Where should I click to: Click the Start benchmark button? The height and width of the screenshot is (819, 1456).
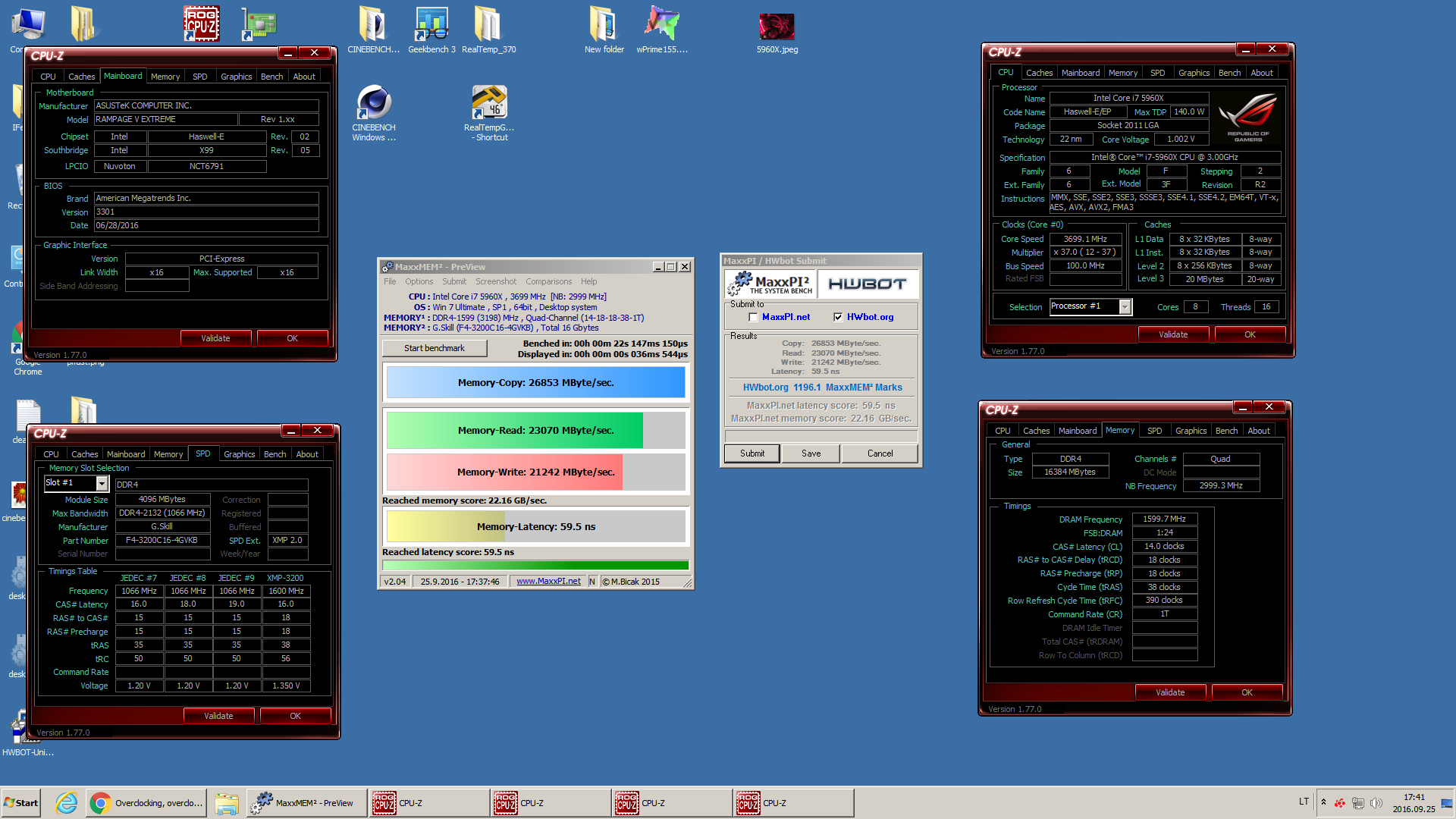pos(434,348)
